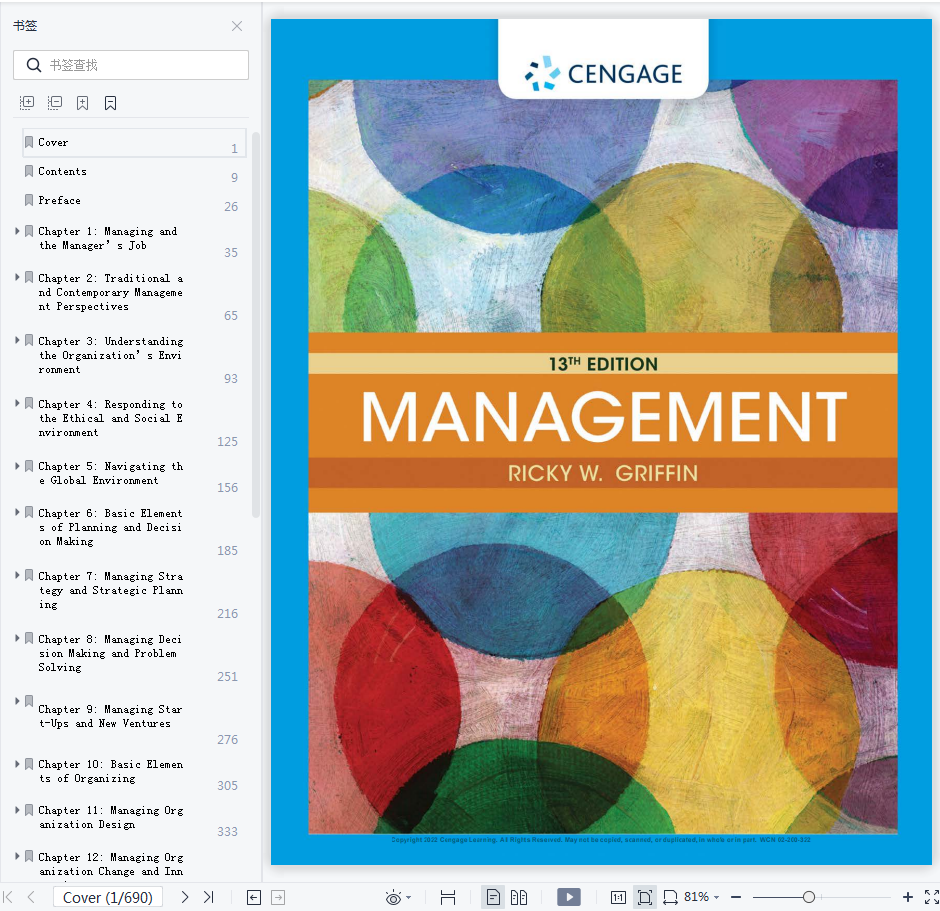The height and width of the screenshot is (911, 940).
Task: Add a new bookmark using the bookmark-plus icon
Action: pyautogui.click(x=83, y=103)
